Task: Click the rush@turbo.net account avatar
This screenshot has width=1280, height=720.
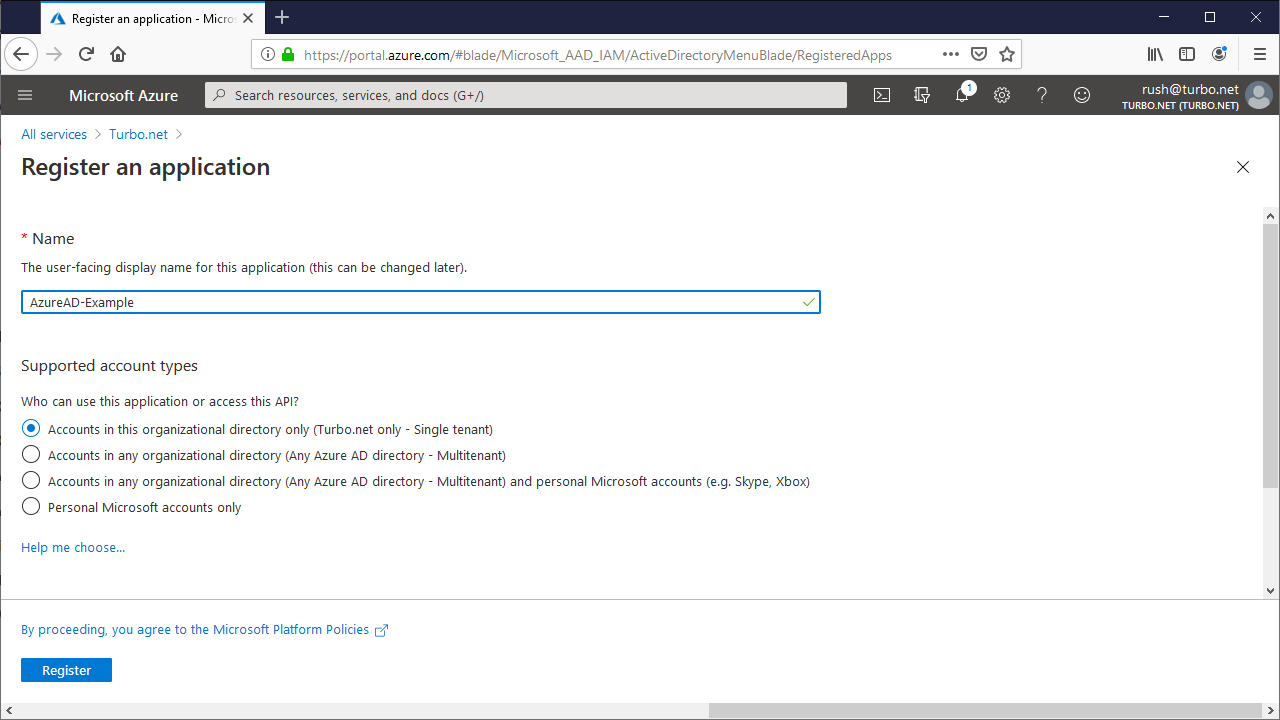Action: [x=1257, y=95]
